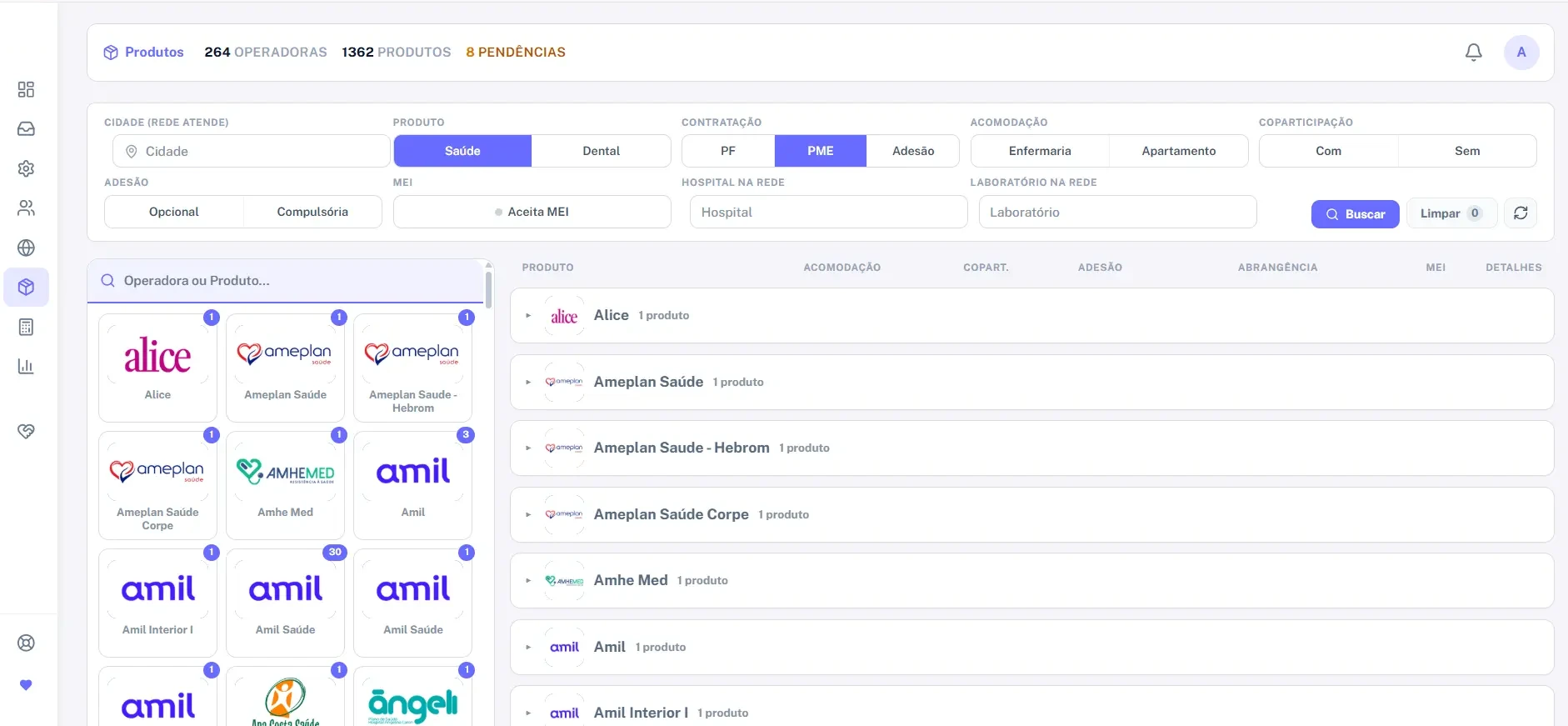Click the Produtos header link

pos(154,52)
